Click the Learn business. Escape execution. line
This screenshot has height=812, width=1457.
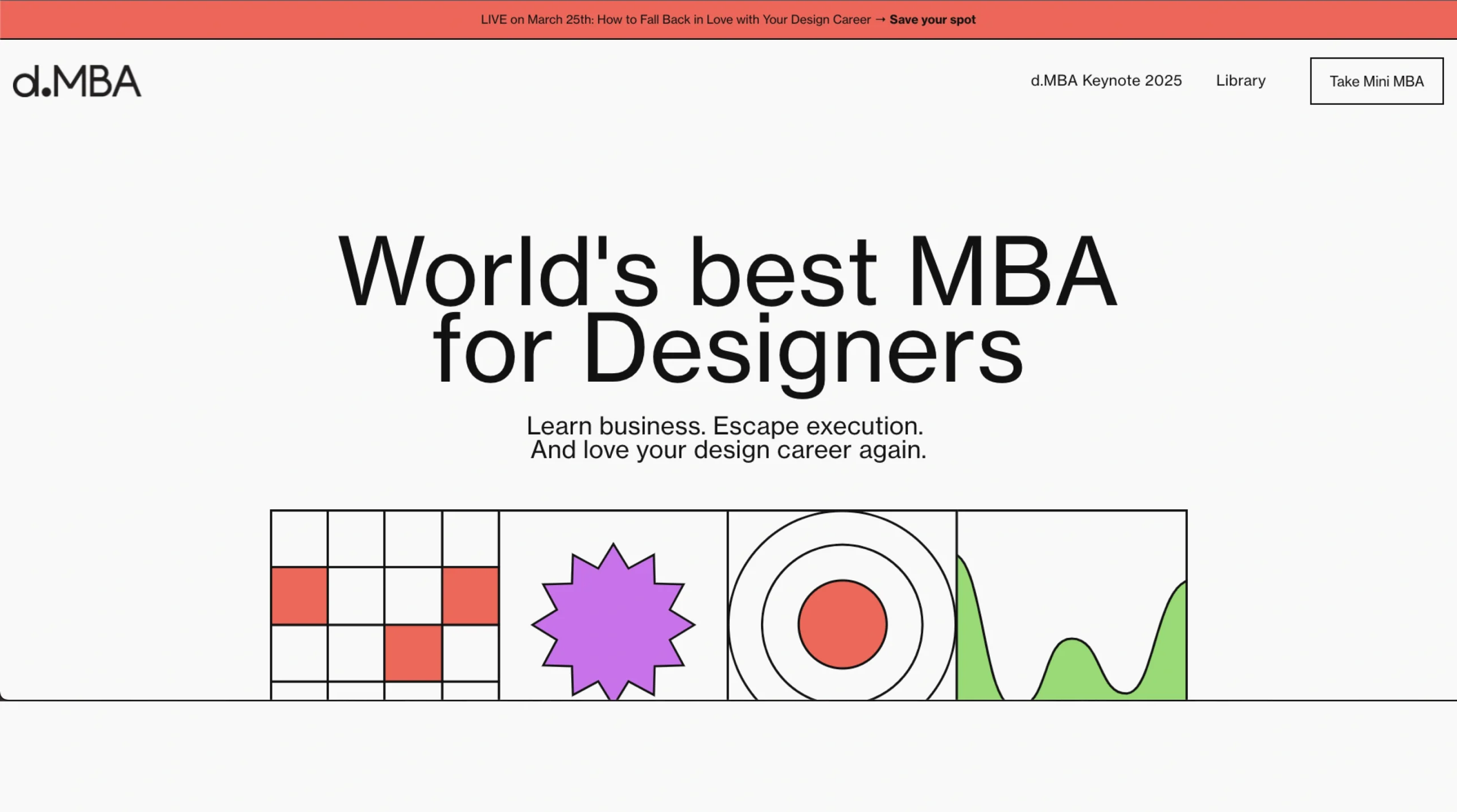pos(725,426)
